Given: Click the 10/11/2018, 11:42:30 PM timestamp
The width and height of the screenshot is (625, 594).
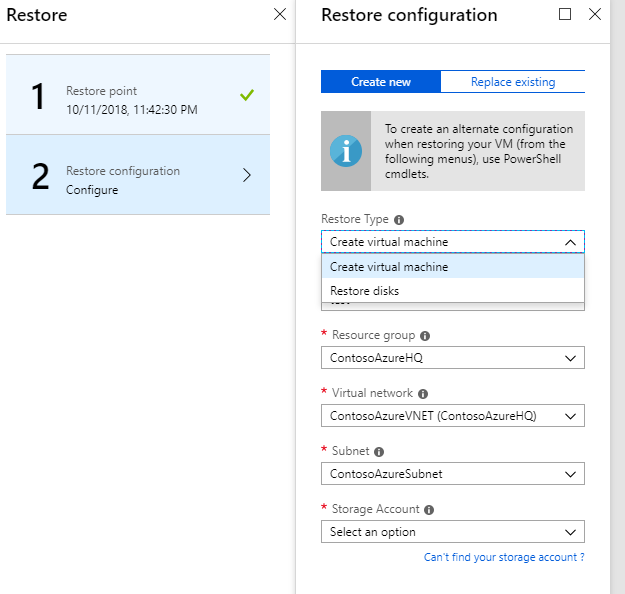Looking at the screenshot, I should (132, 110).
